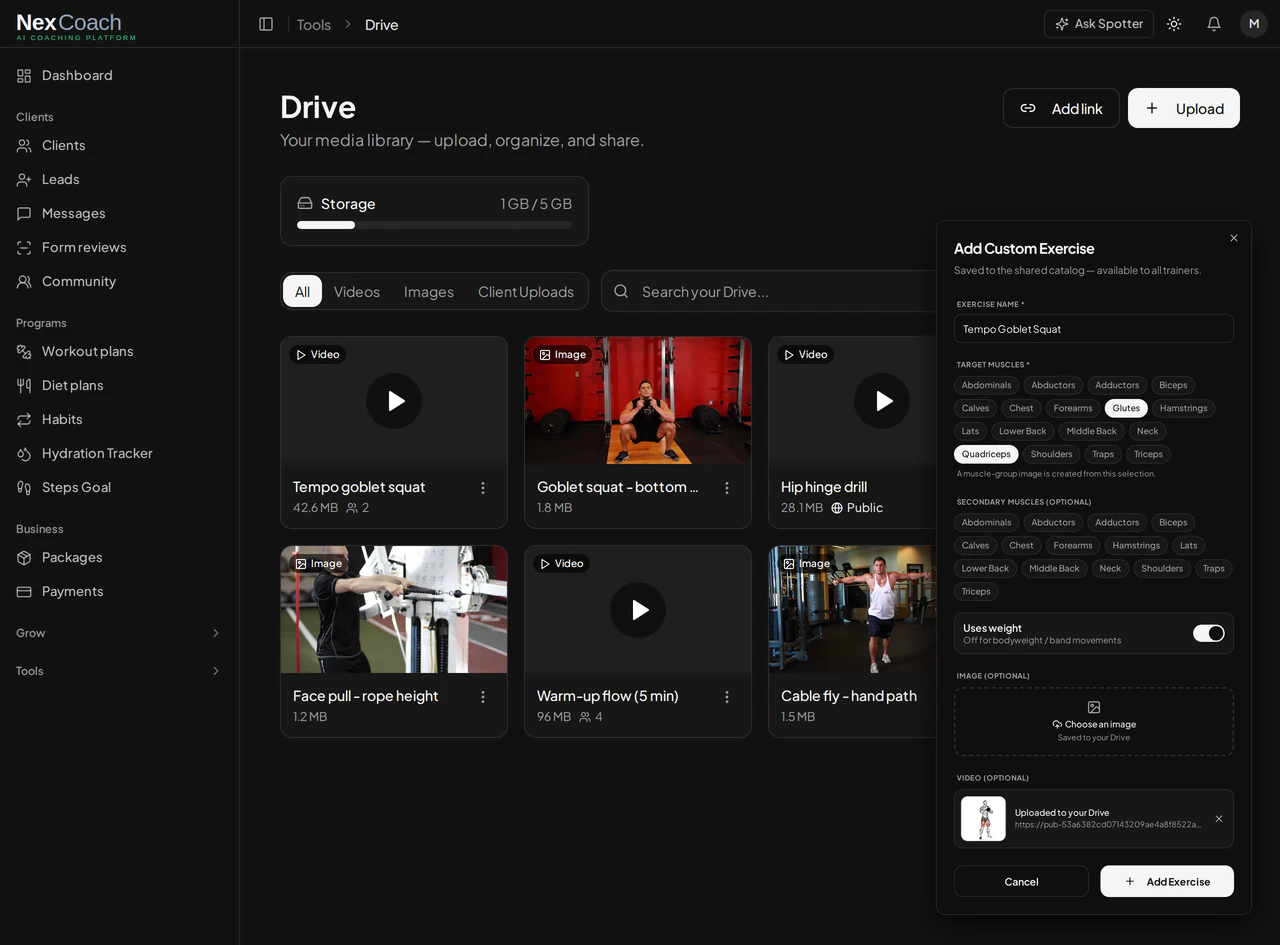Screen dimensions: 1280x945
Task: Open notifications bell
Action: coord(1214,24)
